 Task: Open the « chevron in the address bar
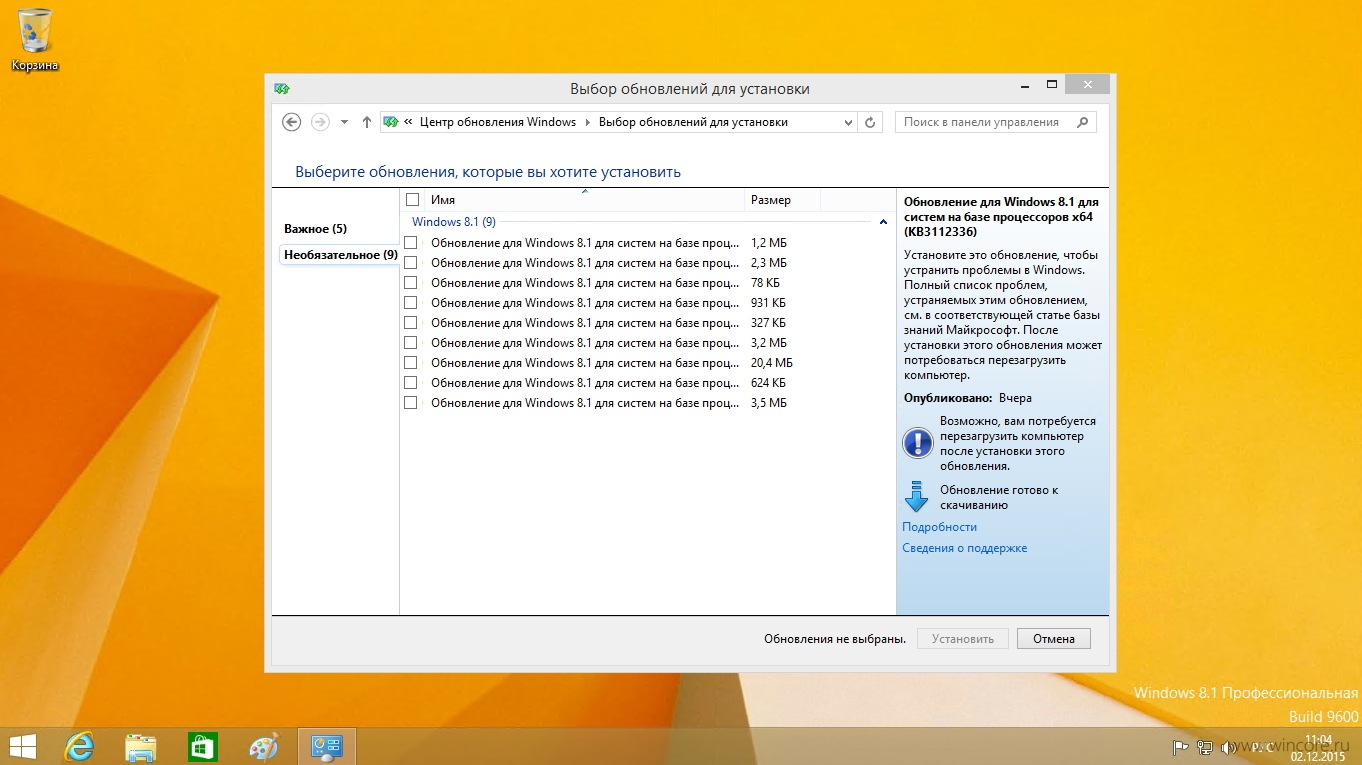(408, 122)
